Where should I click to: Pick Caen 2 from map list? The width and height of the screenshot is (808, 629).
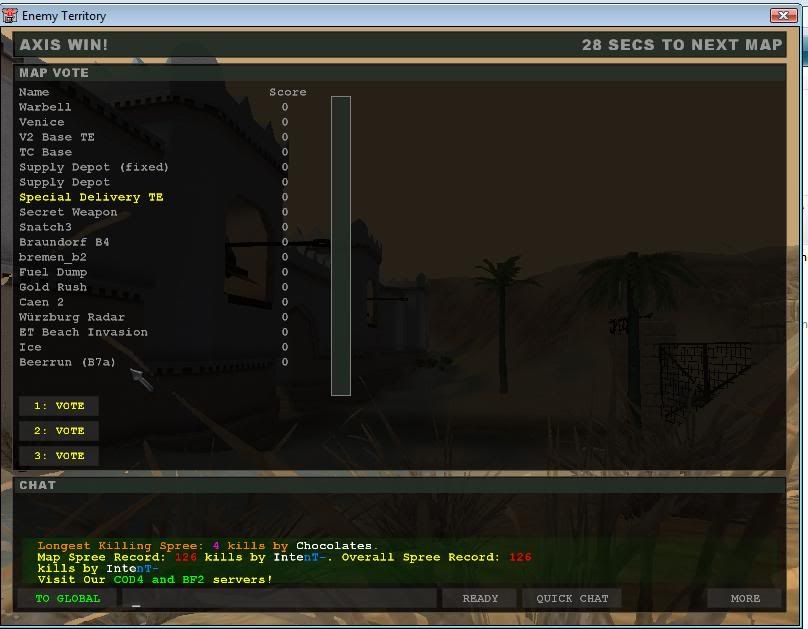(x=41, y=302)
